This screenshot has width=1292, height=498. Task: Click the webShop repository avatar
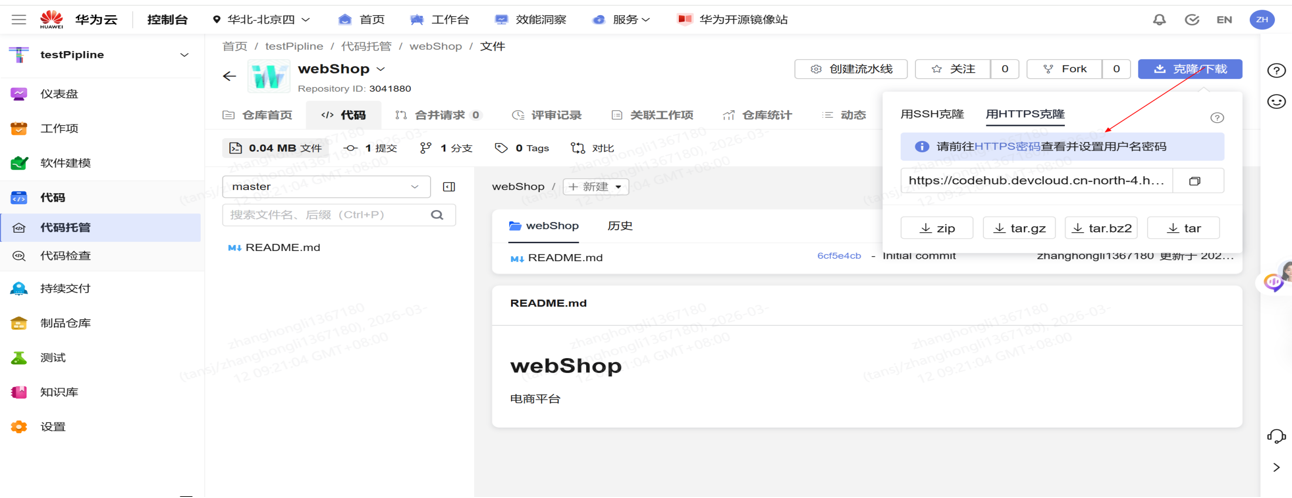(x=268, y=76)
